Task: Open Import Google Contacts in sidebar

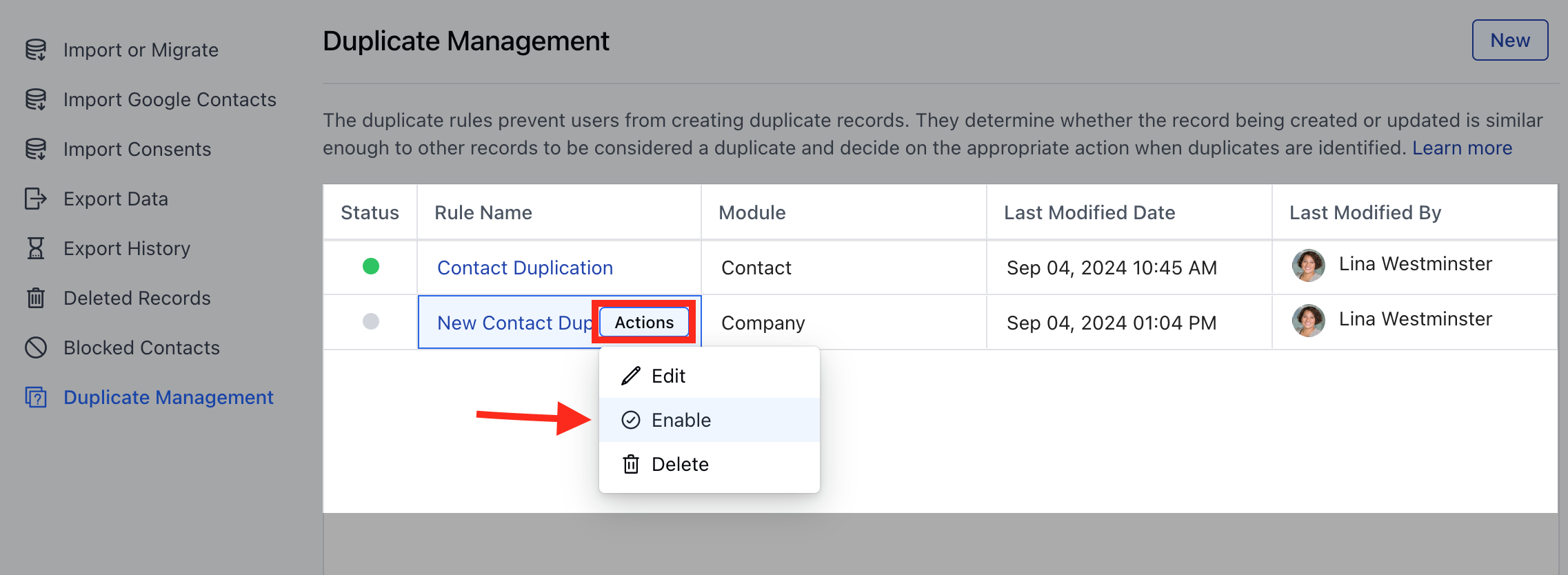Action: coord(170,99)
